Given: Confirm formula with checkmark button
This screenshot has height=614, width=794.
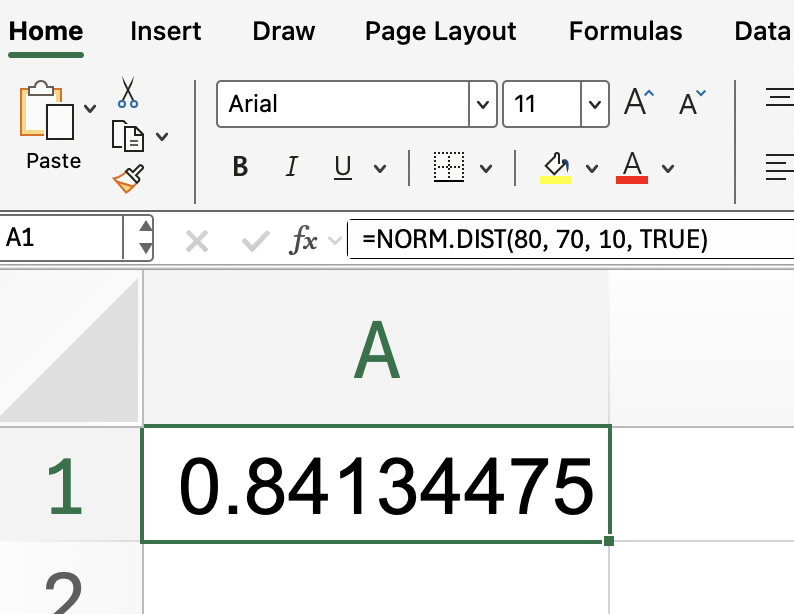Looking at the screenshot, I should pyautogui.click(x=256, y=240).
